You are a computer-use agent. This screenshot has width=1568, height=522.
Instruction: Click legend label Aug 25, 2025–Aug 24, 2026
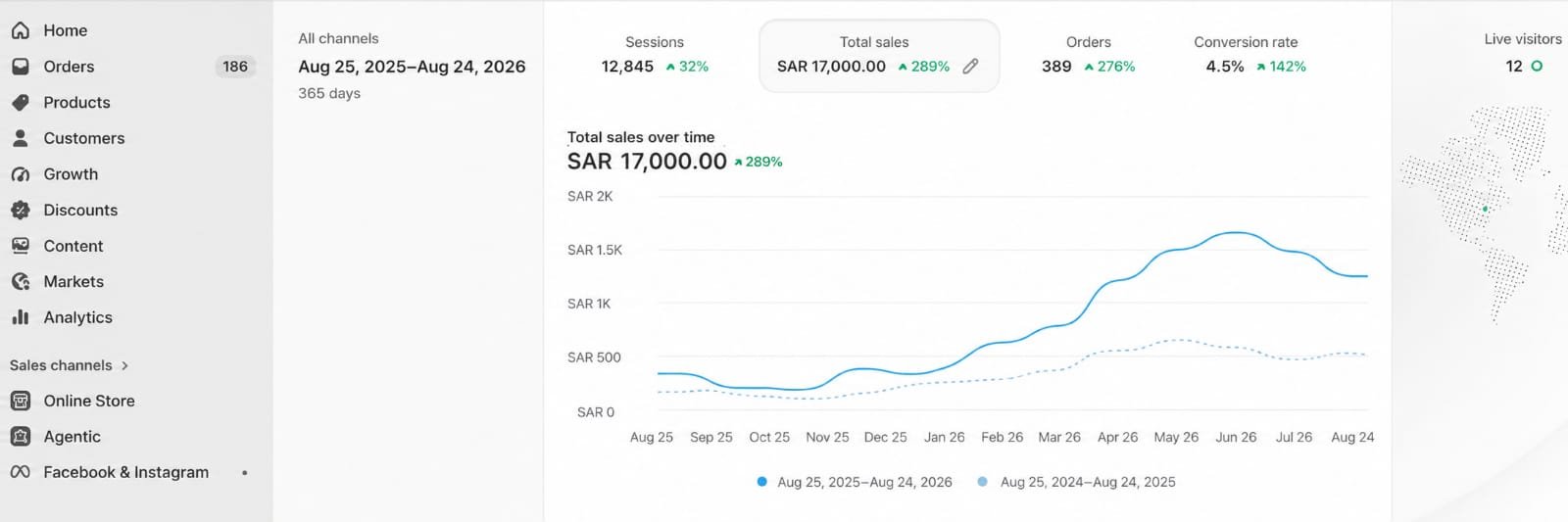point(864,482)
